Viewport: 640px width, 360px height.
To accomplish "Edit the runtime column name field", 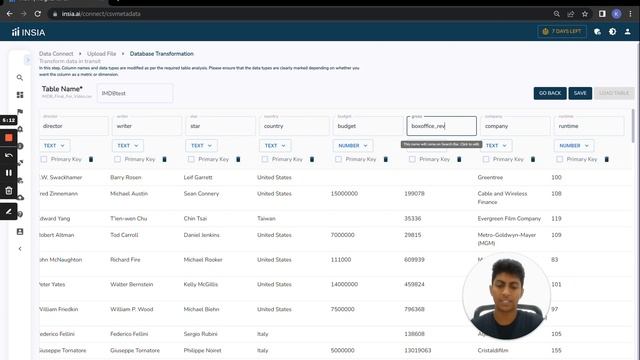I will (589, 126).
